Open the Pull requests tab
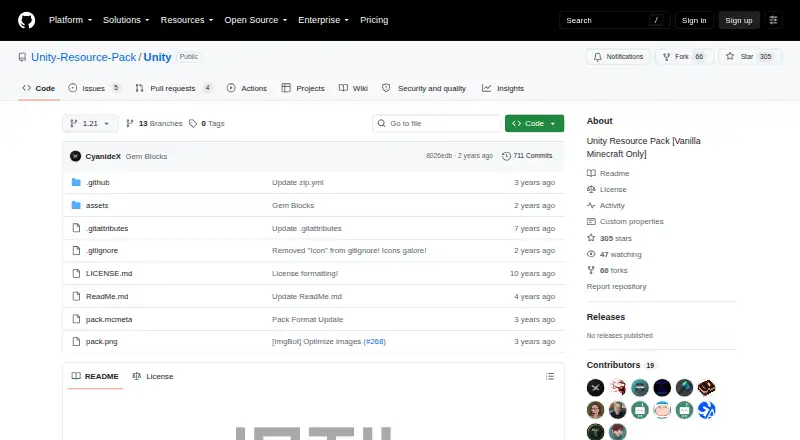The height and width of the screenshot is (440, 800). [x=173, y=88]
